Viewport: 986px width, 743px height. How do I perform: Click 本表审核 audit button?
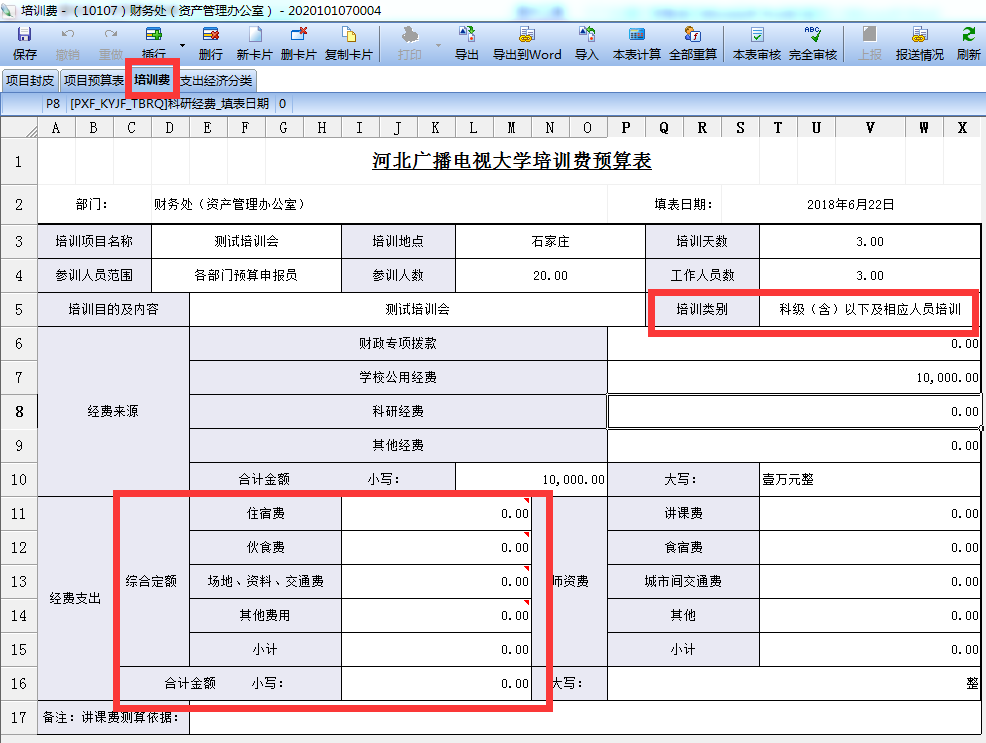coord(757,43)
